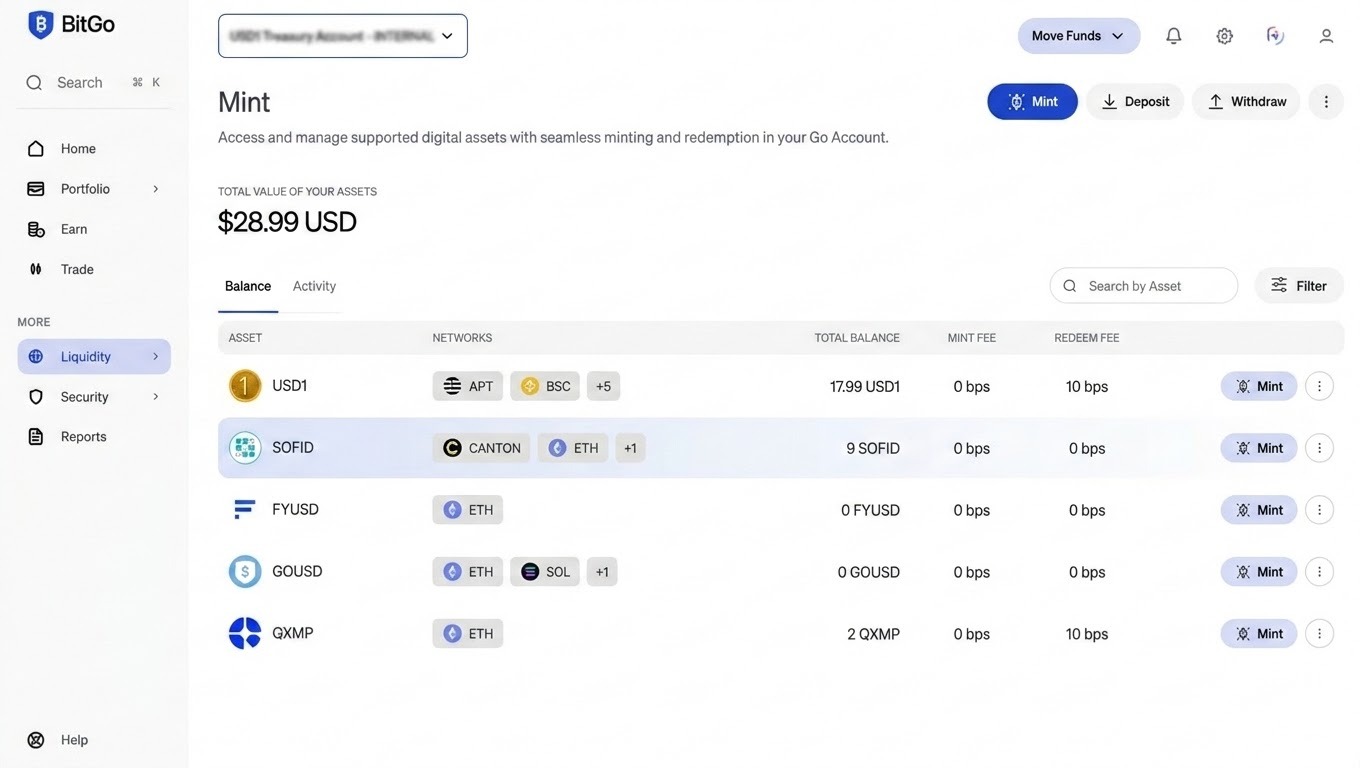
Task: Select the Balance tab
Action: tap(248, 286)
